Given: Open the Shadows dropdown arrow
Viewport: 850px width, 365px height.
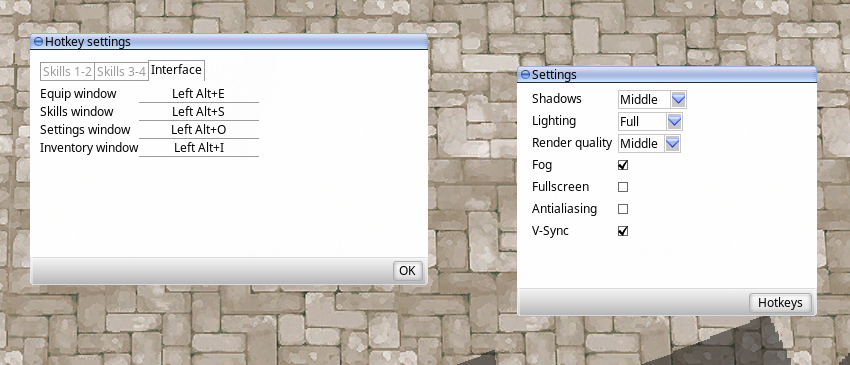Looking at the screenshot, I should pyautogui.click(x=678, y=99).
